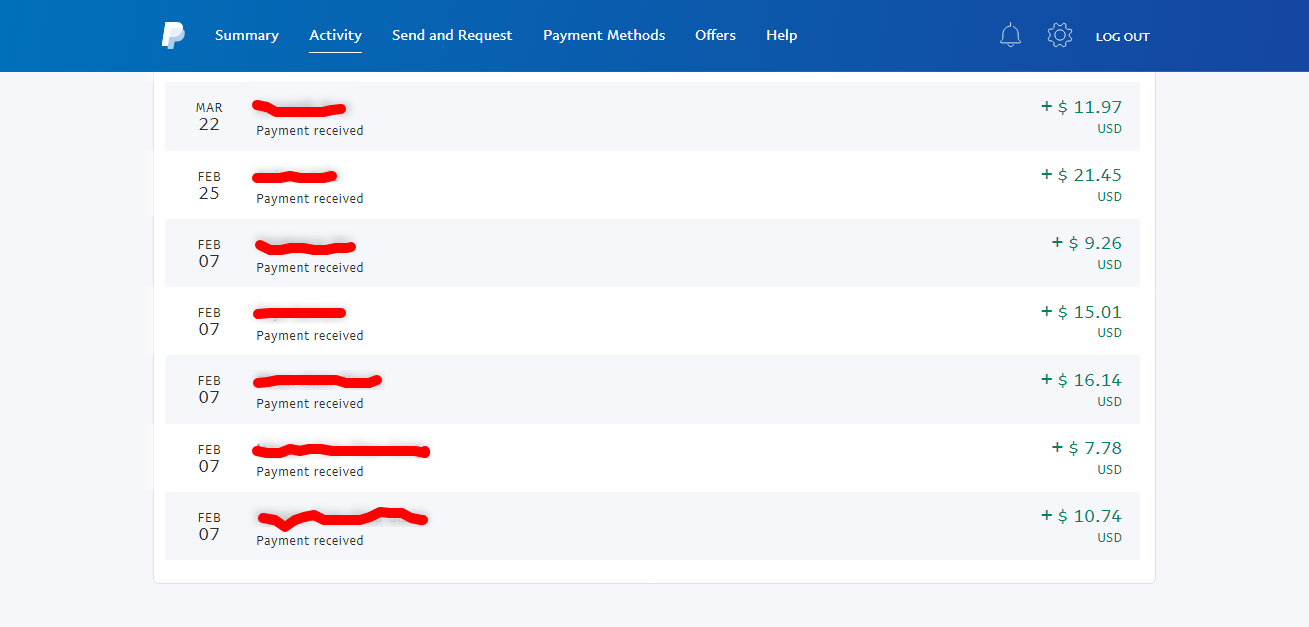
Task: Open the settings gear icon
Action: pyautogui.click(x=1060, y=36)
